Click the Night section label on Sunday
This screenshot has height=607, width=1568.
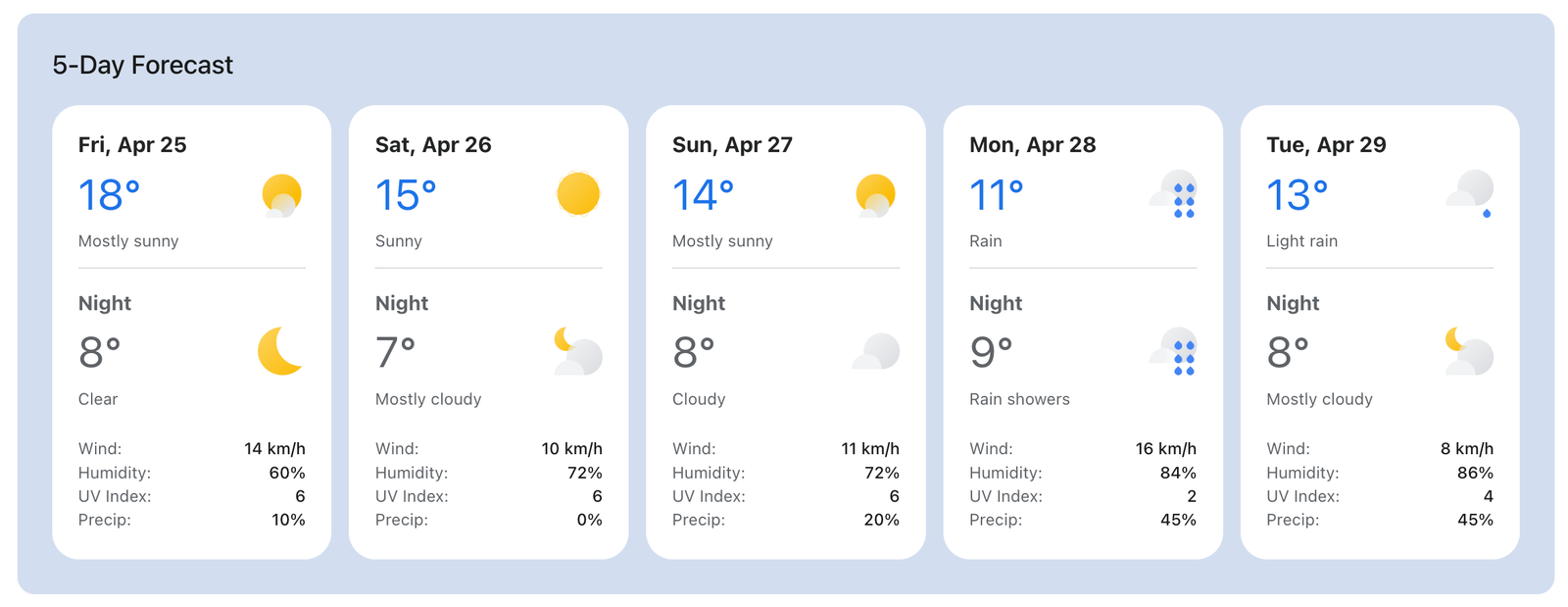point(698,303)
